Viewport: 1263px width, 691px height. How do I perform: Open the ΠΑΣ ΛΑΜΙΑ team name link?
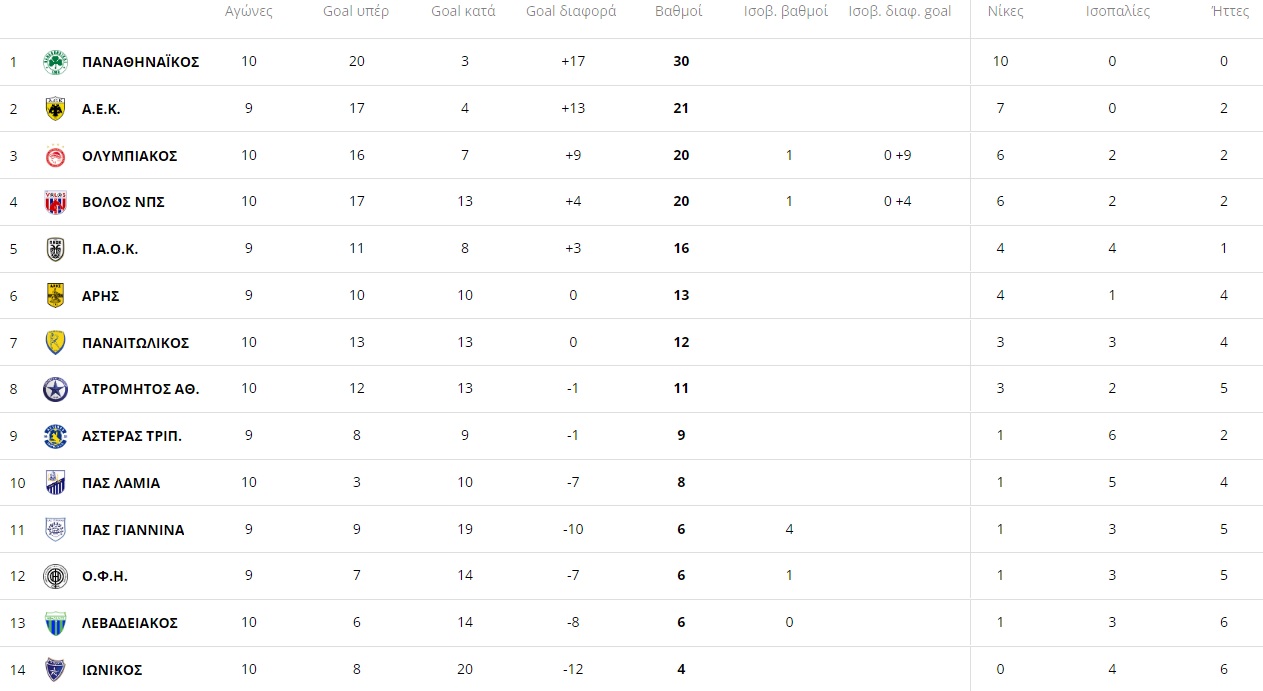point(121,483)
